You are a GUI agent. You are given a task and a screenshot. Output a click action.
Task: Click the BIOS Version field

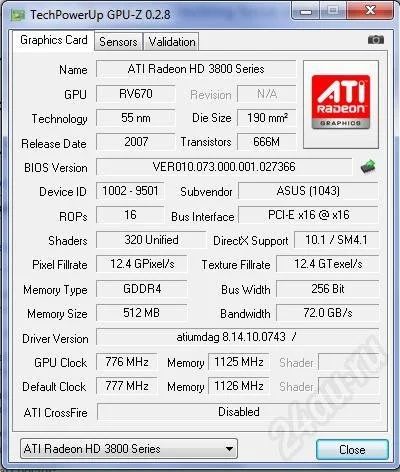click(x=224, y=167)
